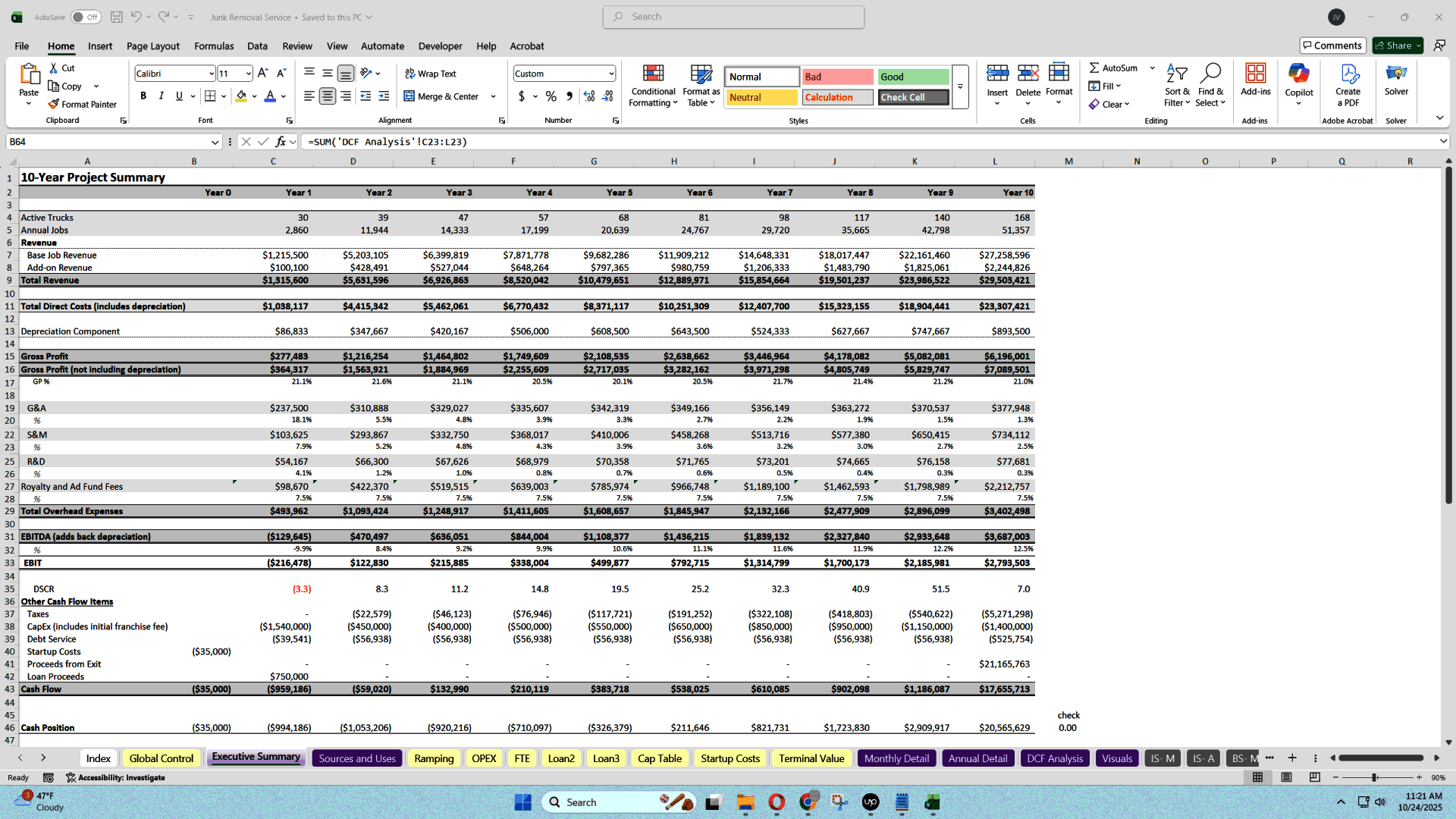Open the Merge & Center dropdown
Screen dimensions: 1456x819
493,97
